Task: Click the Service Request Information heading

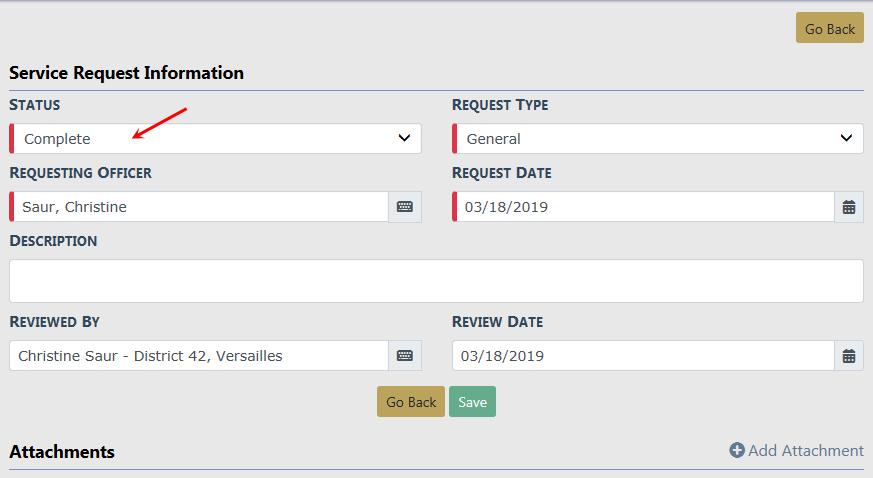Action: (126, 73)
